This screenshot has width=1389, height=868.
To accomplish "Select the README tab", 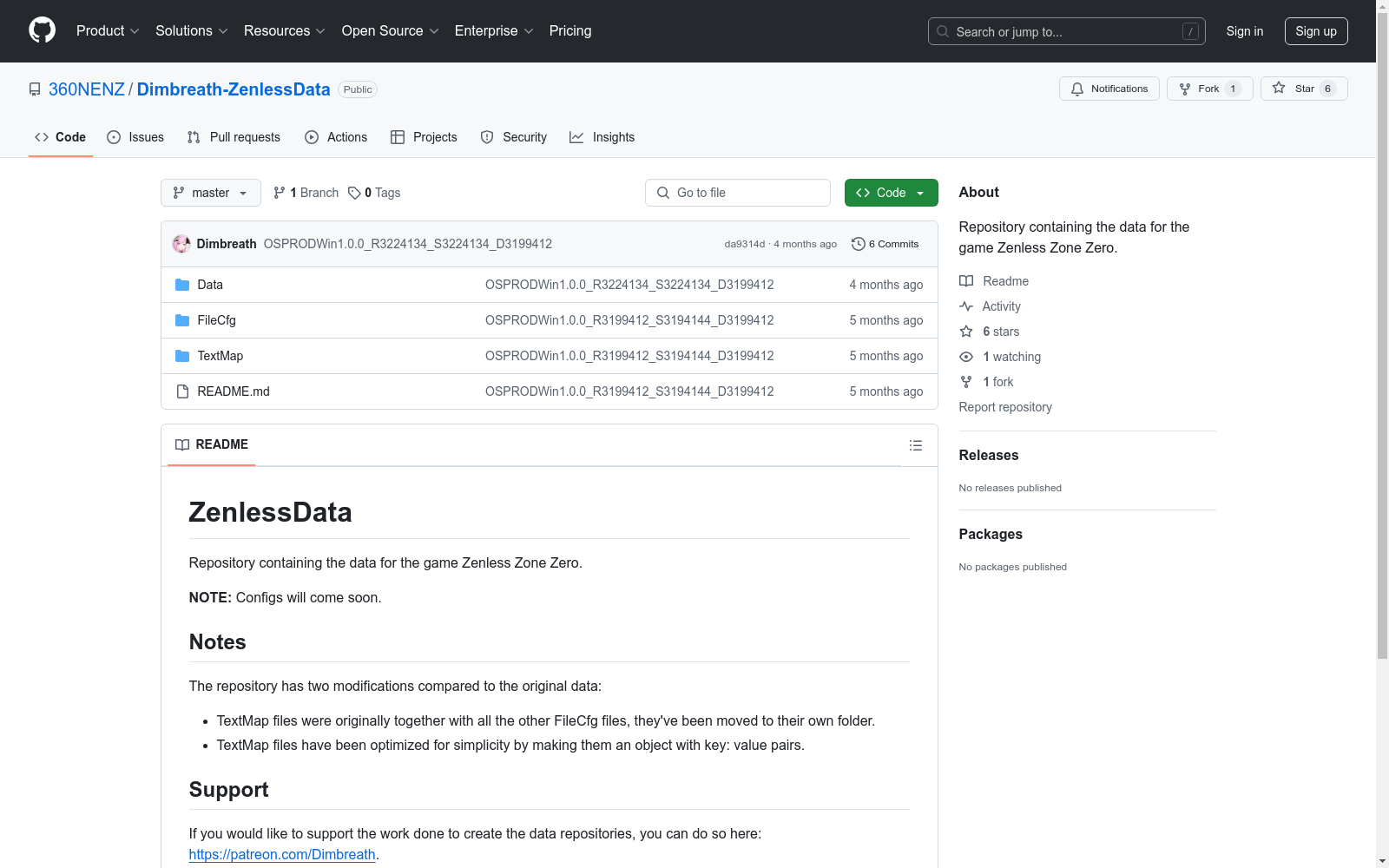I will [212, 444].
